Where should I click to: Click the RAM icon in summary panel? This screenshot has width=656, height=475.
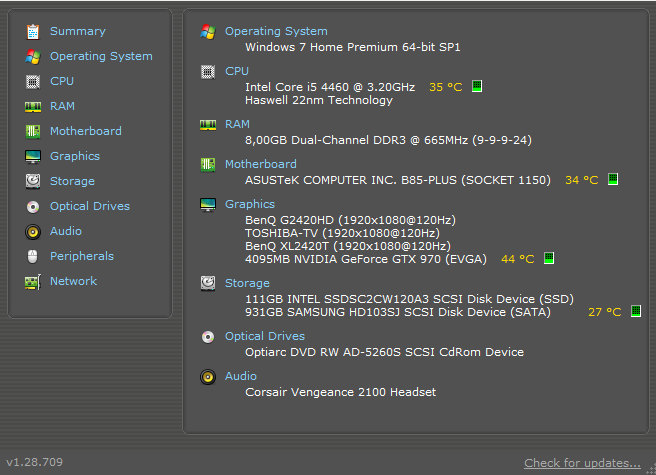208,125
